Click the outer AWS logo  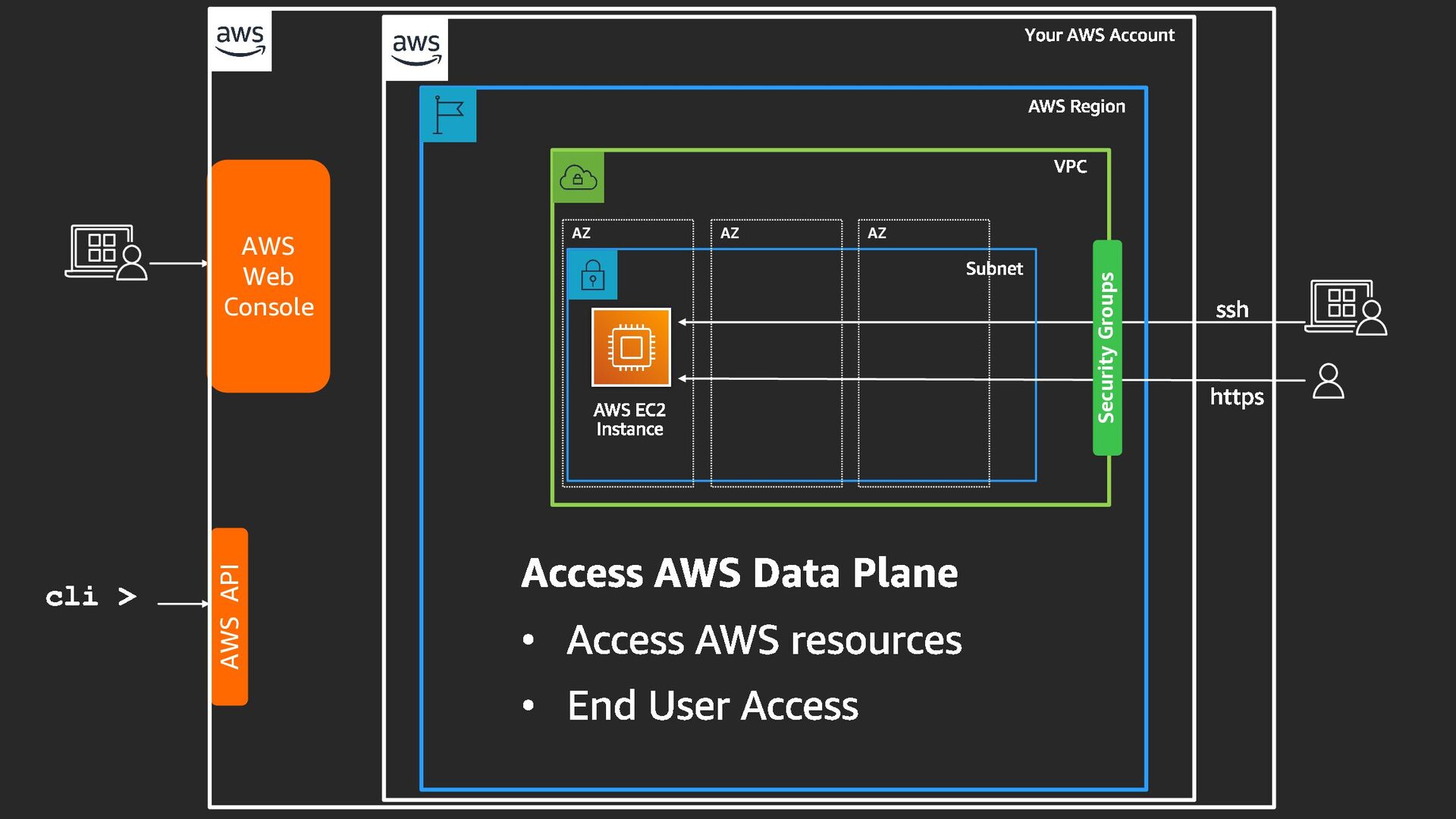click(240, 40)
